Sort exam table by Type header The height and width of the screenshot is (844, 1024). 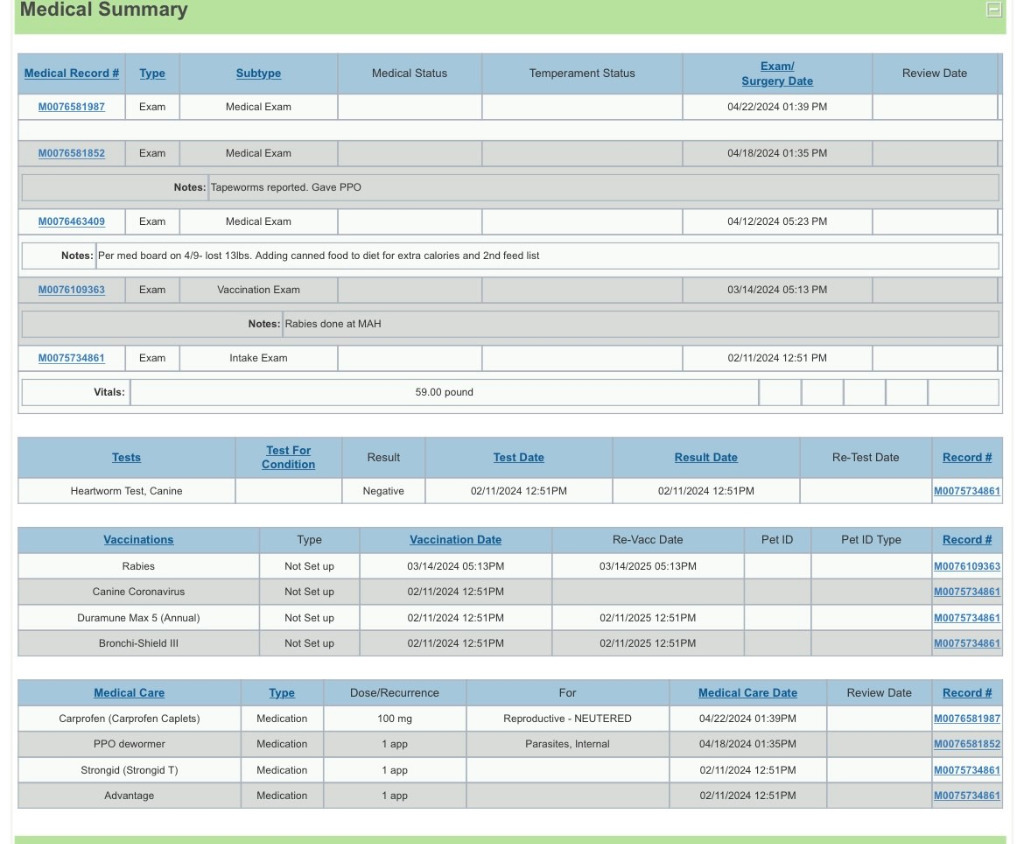pos(152,73)
